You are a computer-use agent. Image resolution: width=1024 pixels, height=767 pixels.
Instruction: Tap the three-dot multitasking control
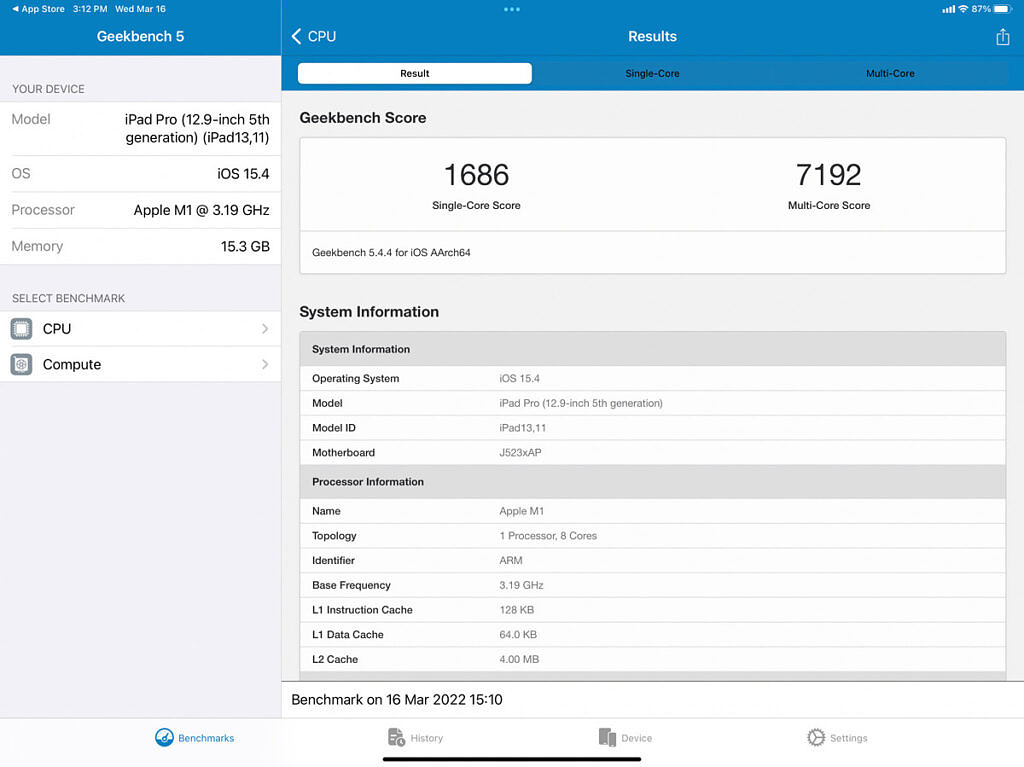512,9
